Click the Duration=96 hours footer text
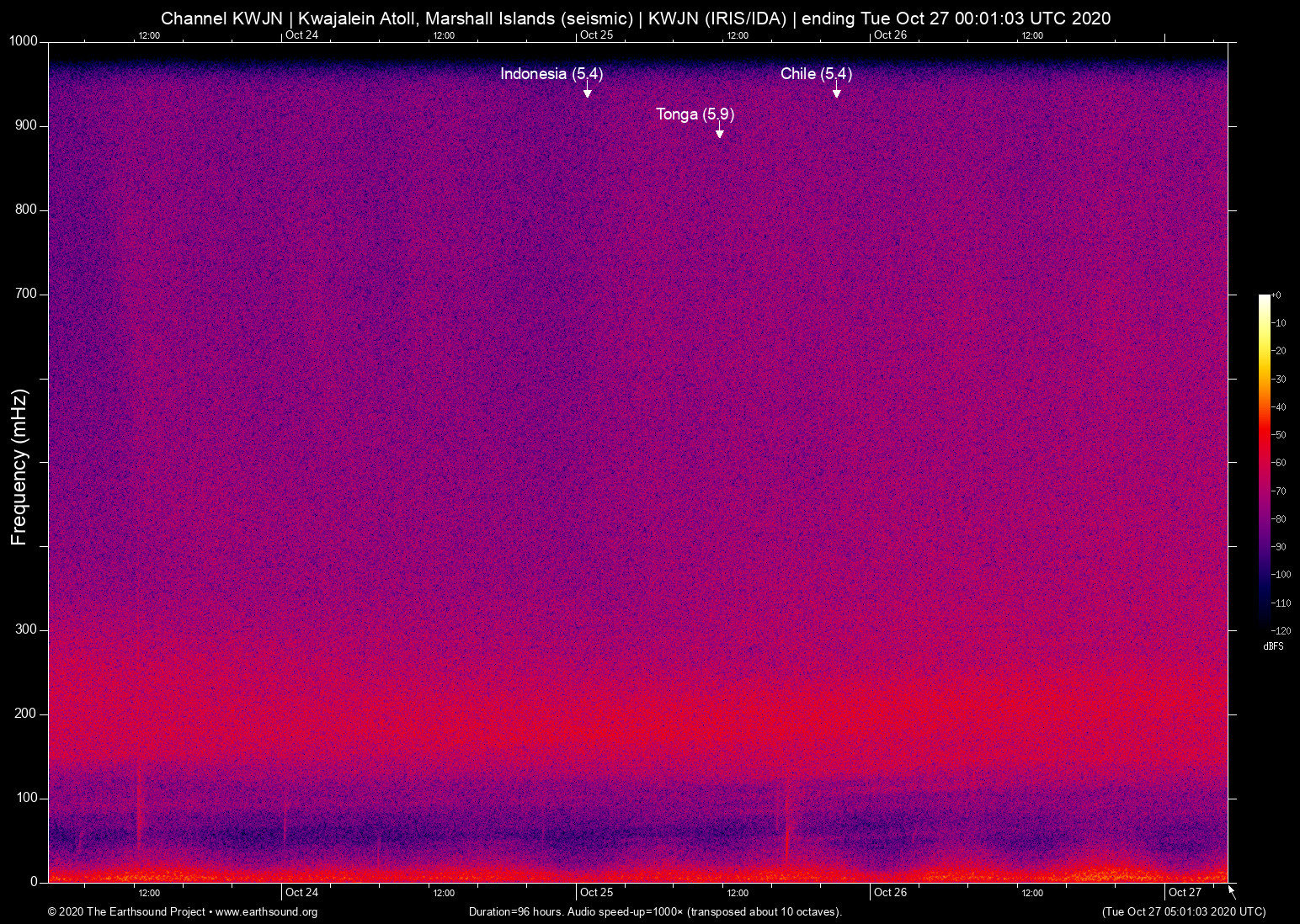Screen dimensions: 1300x924 [x=516, y=911]
